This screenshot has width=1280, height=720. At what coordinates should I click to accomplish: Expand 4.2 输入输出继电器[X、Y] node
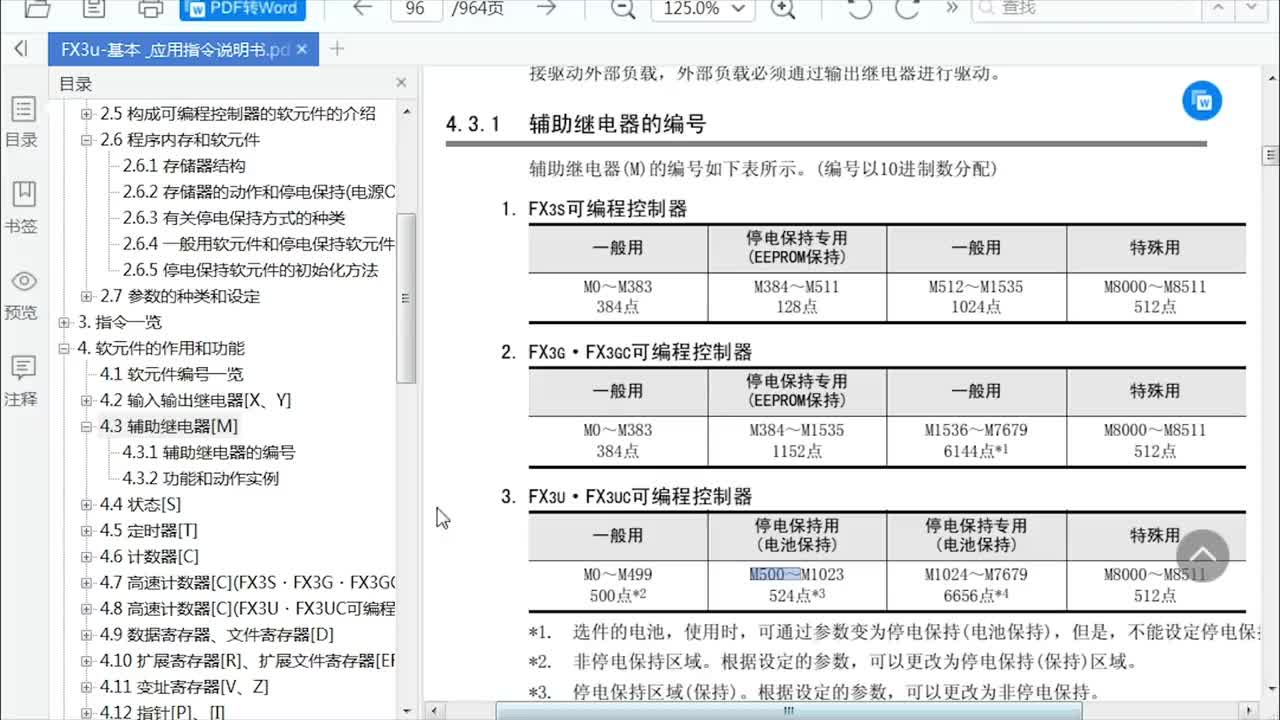86,400
